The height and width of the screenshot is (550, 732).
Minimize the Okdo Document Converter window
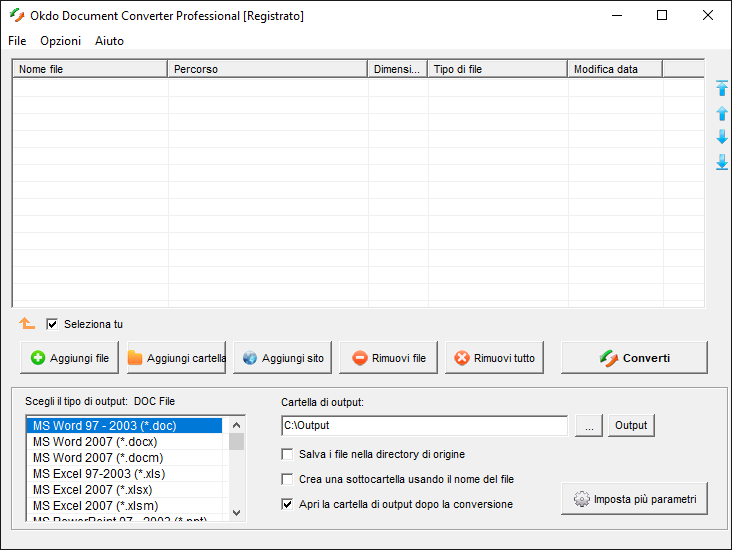(x=617, y=15)
